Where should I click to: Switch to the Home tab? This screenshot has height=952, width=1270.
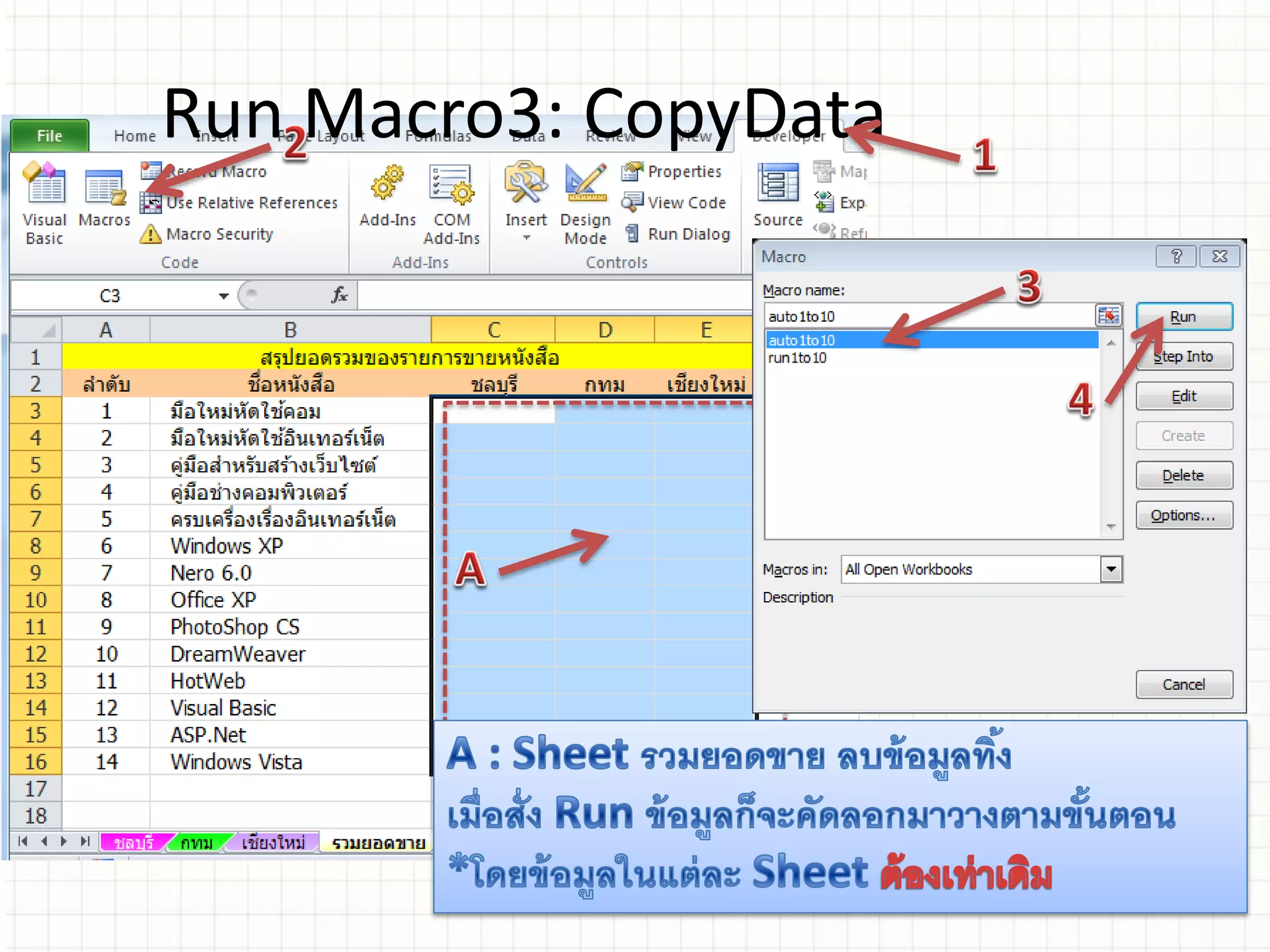[x=135, y=136]
